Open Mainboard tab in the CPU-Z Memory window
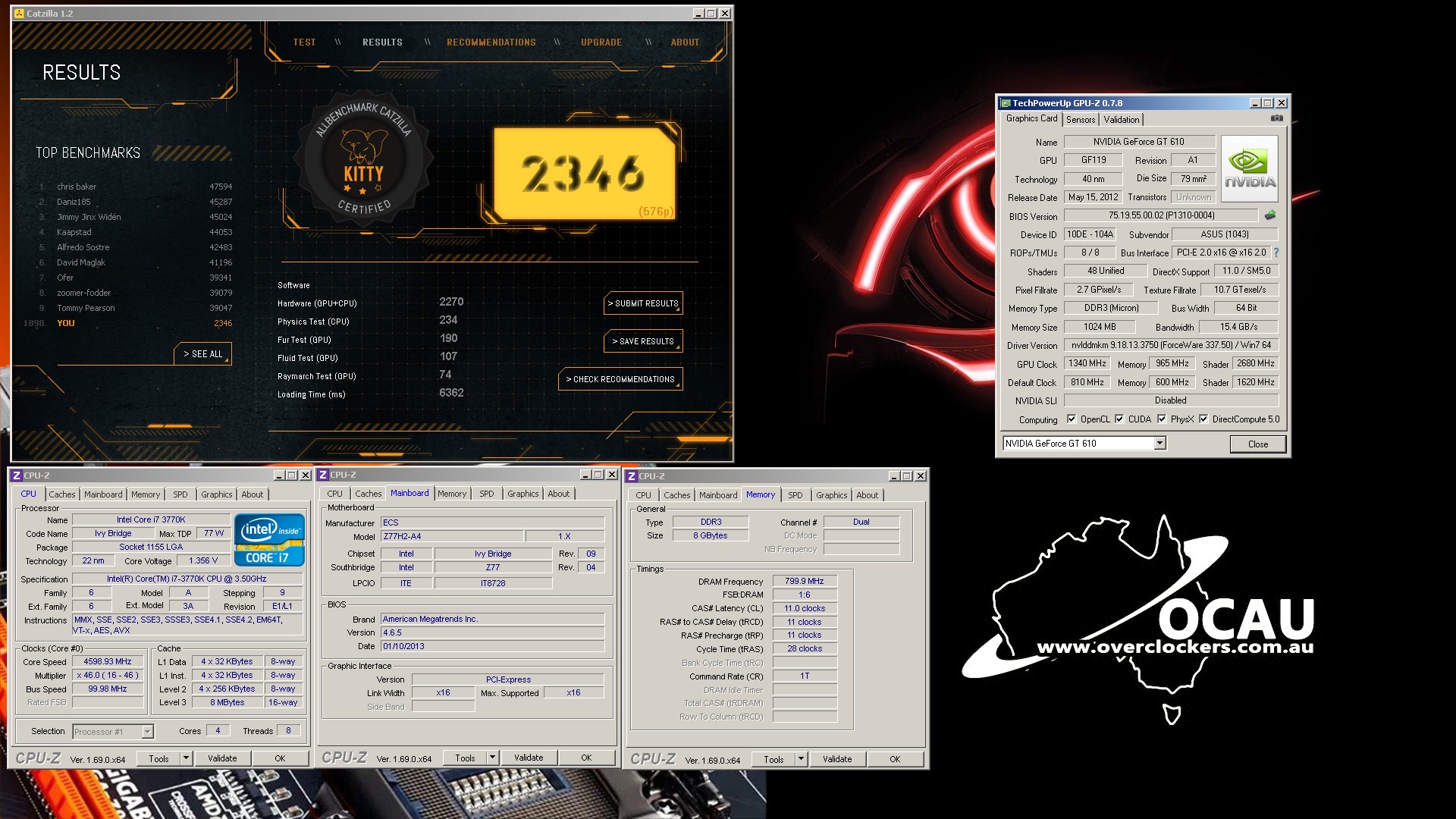 coord(717,495)
